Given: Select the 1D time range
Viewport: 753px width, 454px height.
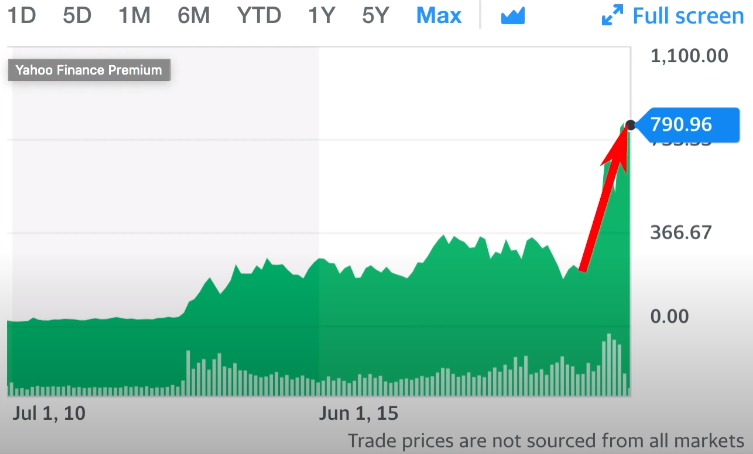Looking at the screenshot, I should (22, 15).
